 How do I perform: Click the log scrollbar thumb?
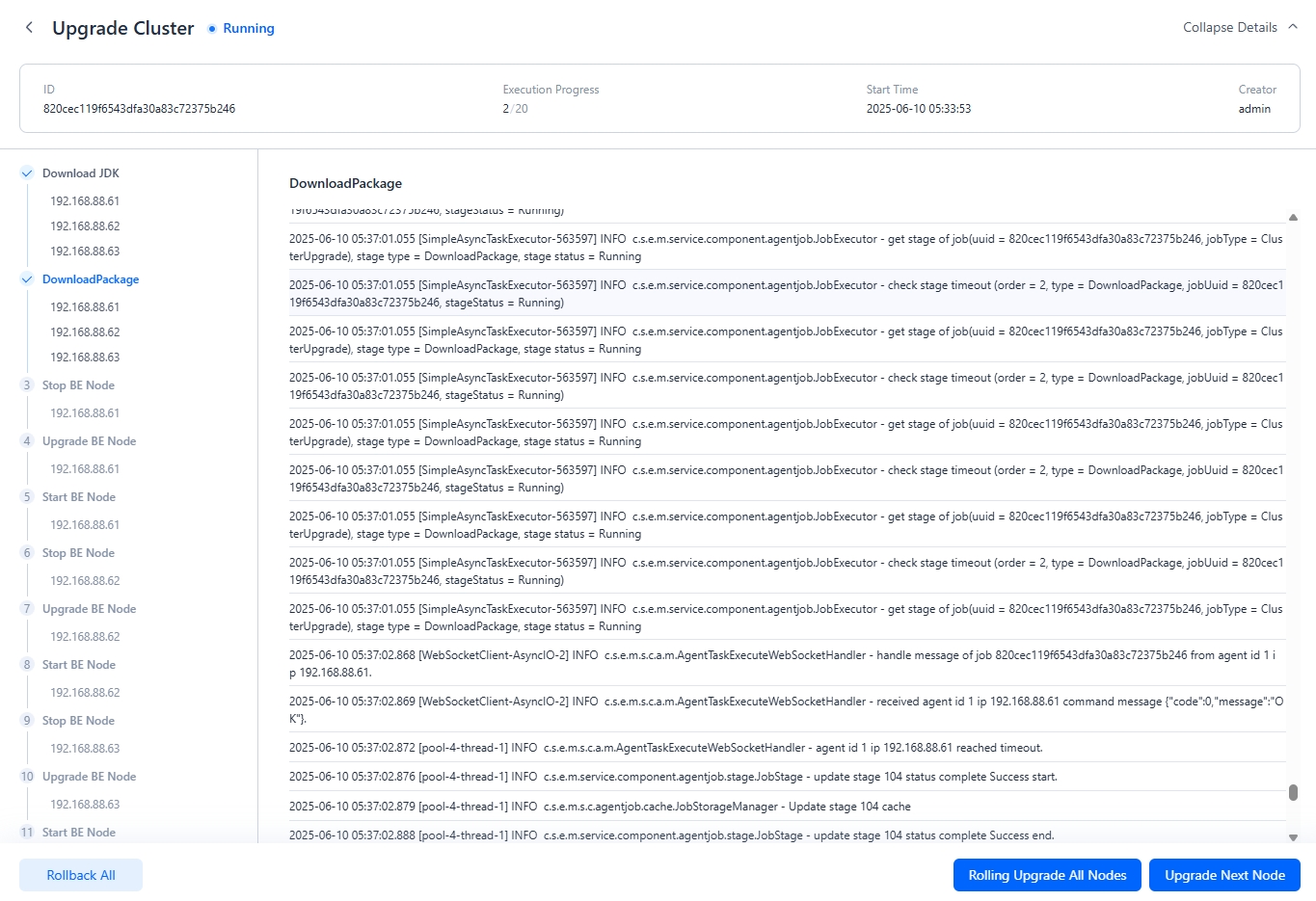pos(1293,792)
